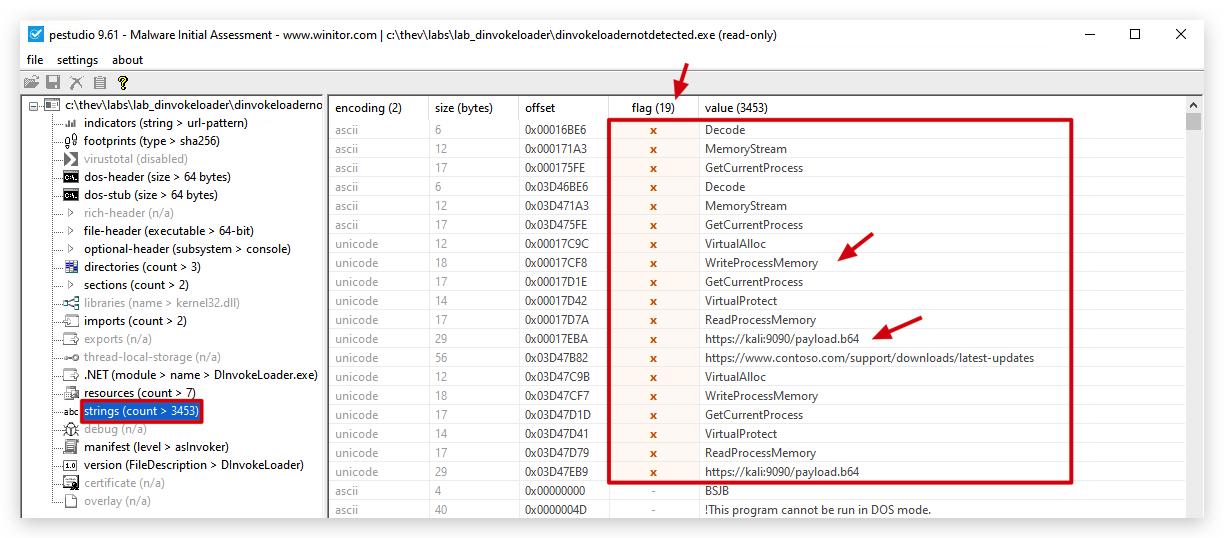Click the scrollbar up arrow in strings list

pyautogui.click(x=1193, y=105)
